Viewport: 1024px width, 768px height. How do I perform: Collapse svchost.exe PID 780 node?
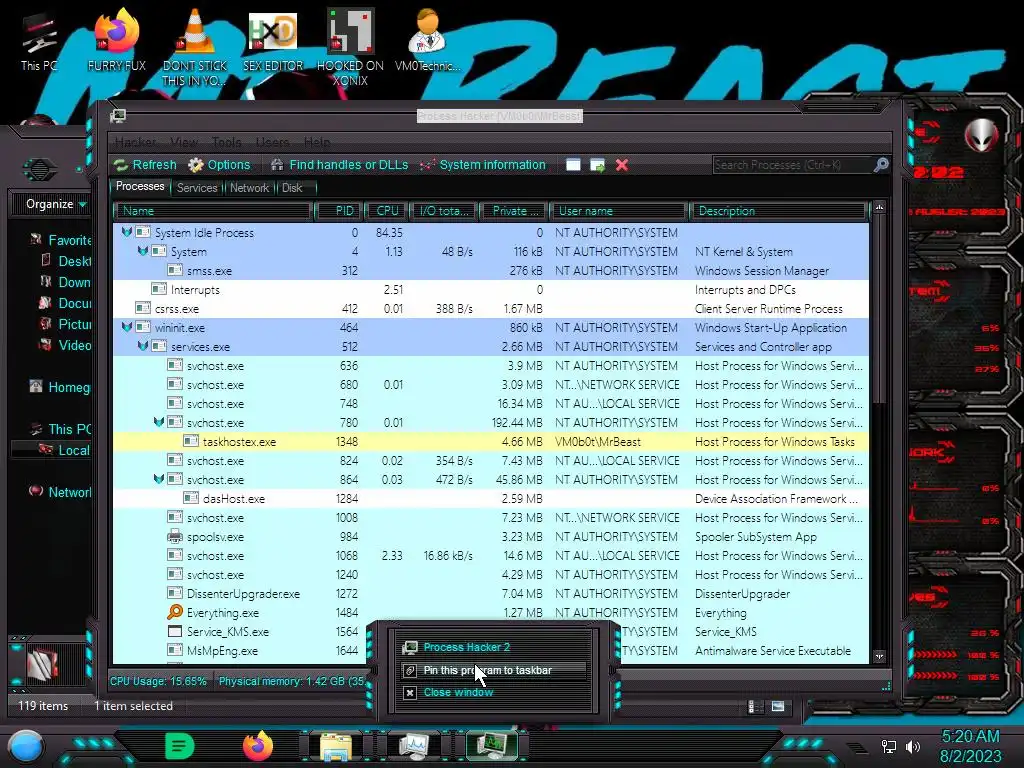pos(158,422)
